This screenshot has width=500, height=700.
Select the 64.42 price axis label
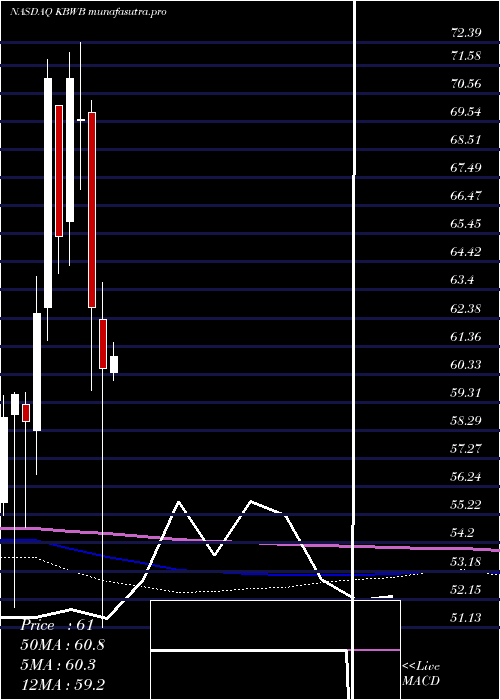466,252
